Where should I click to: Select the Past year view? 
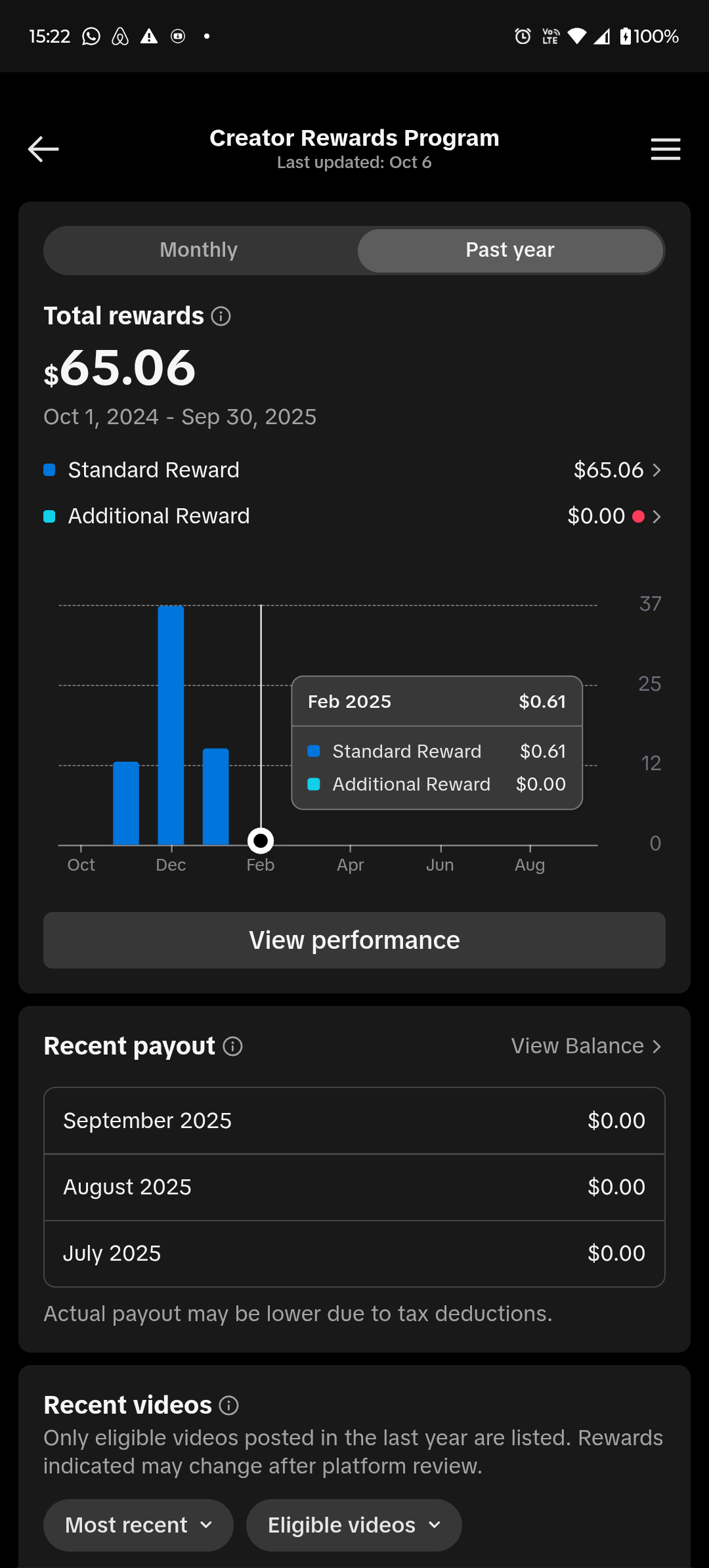point(510,250)
